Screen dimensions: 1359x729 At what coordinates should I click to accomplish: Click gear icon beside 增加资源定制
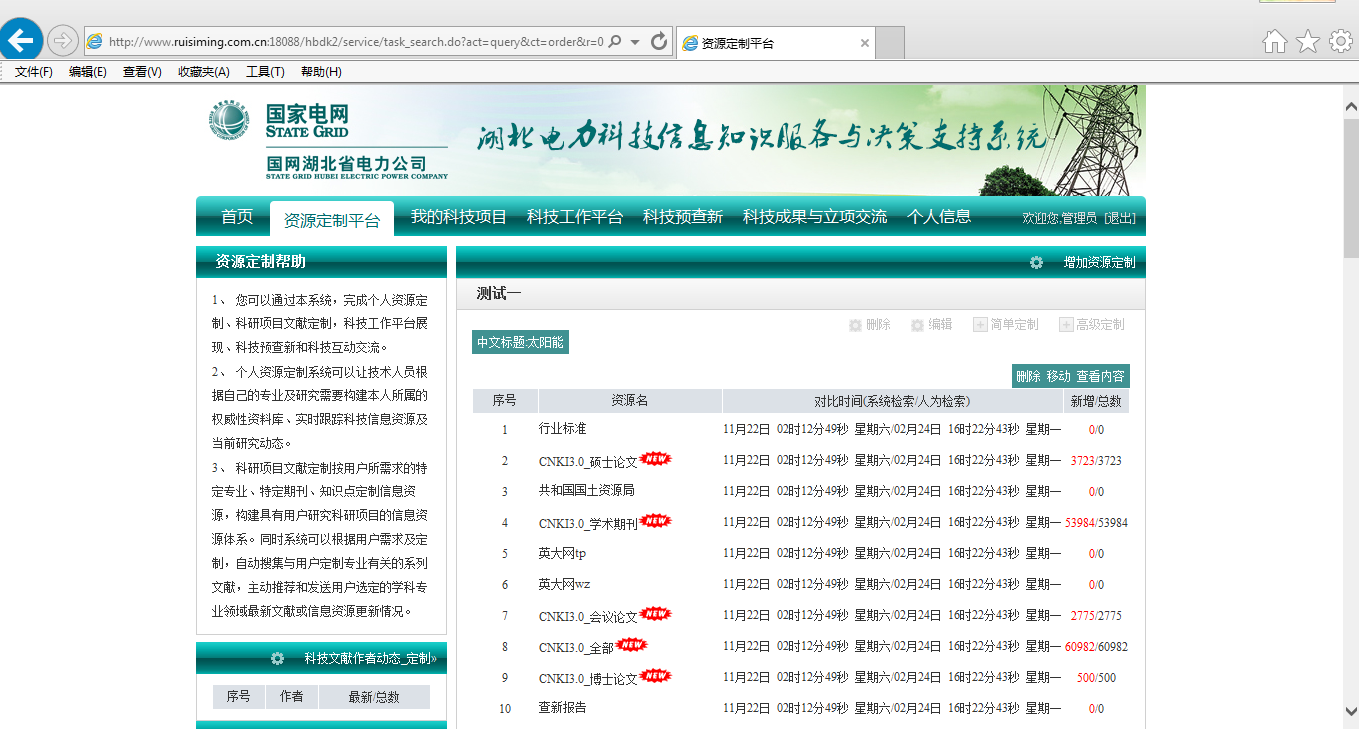coord(1036,262)
